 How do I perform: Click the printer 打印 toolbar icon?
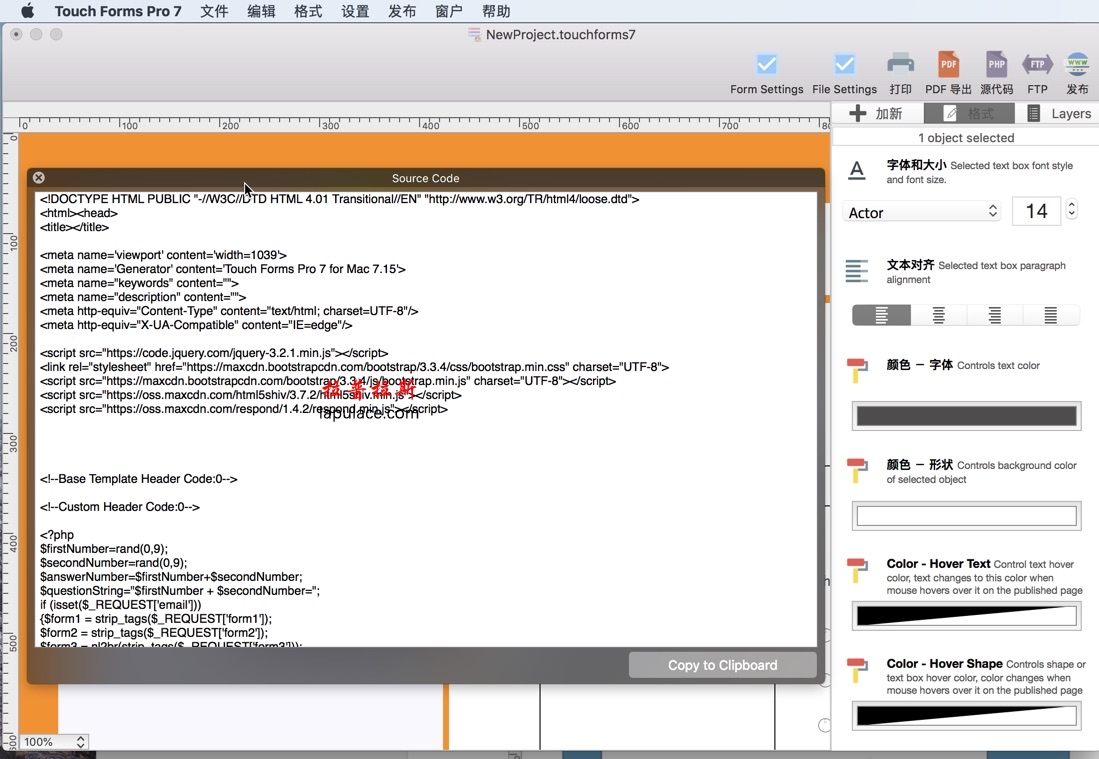(901, 74)
